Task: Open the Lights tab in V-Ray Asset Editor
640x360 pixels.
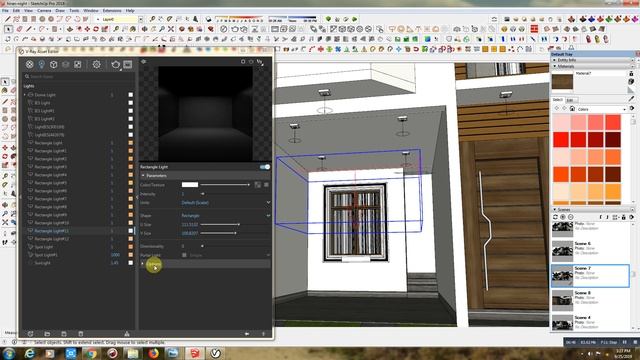Action: pyautogui.click(x=41, y=64)
